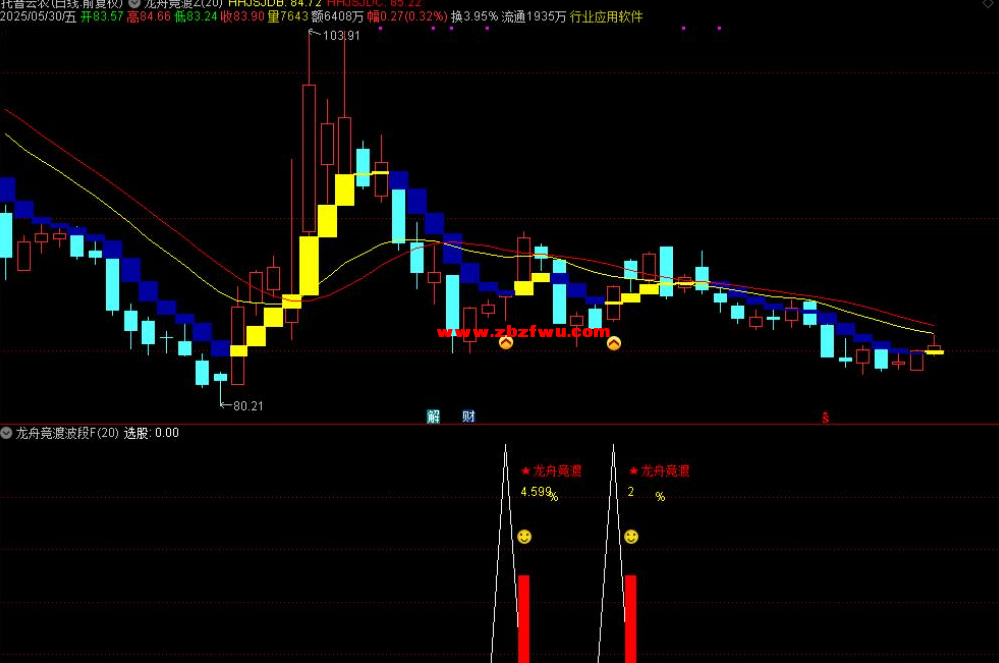This screenshot has height=663, width=999.
Task: Click the red signal bar under 4.599
Action: [524, 619]
